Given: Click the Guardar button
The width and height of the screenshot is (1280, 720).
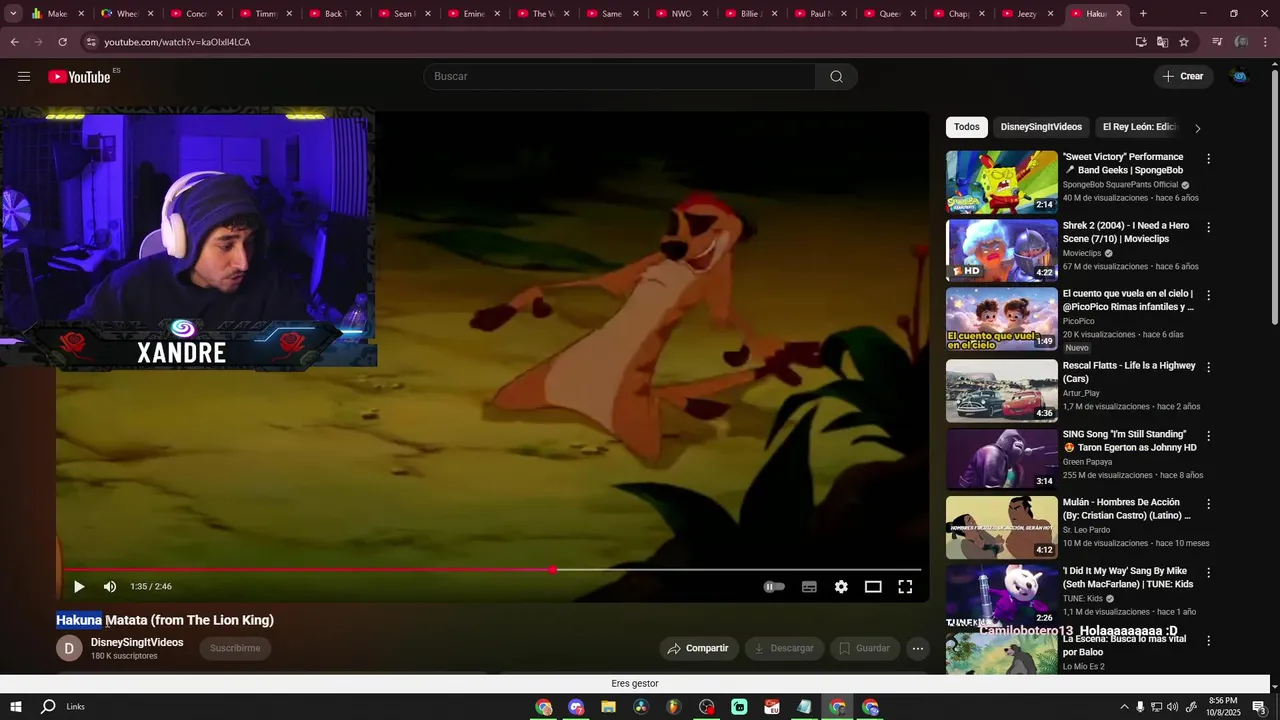Looking at the screenshot, I should (864, 648).
